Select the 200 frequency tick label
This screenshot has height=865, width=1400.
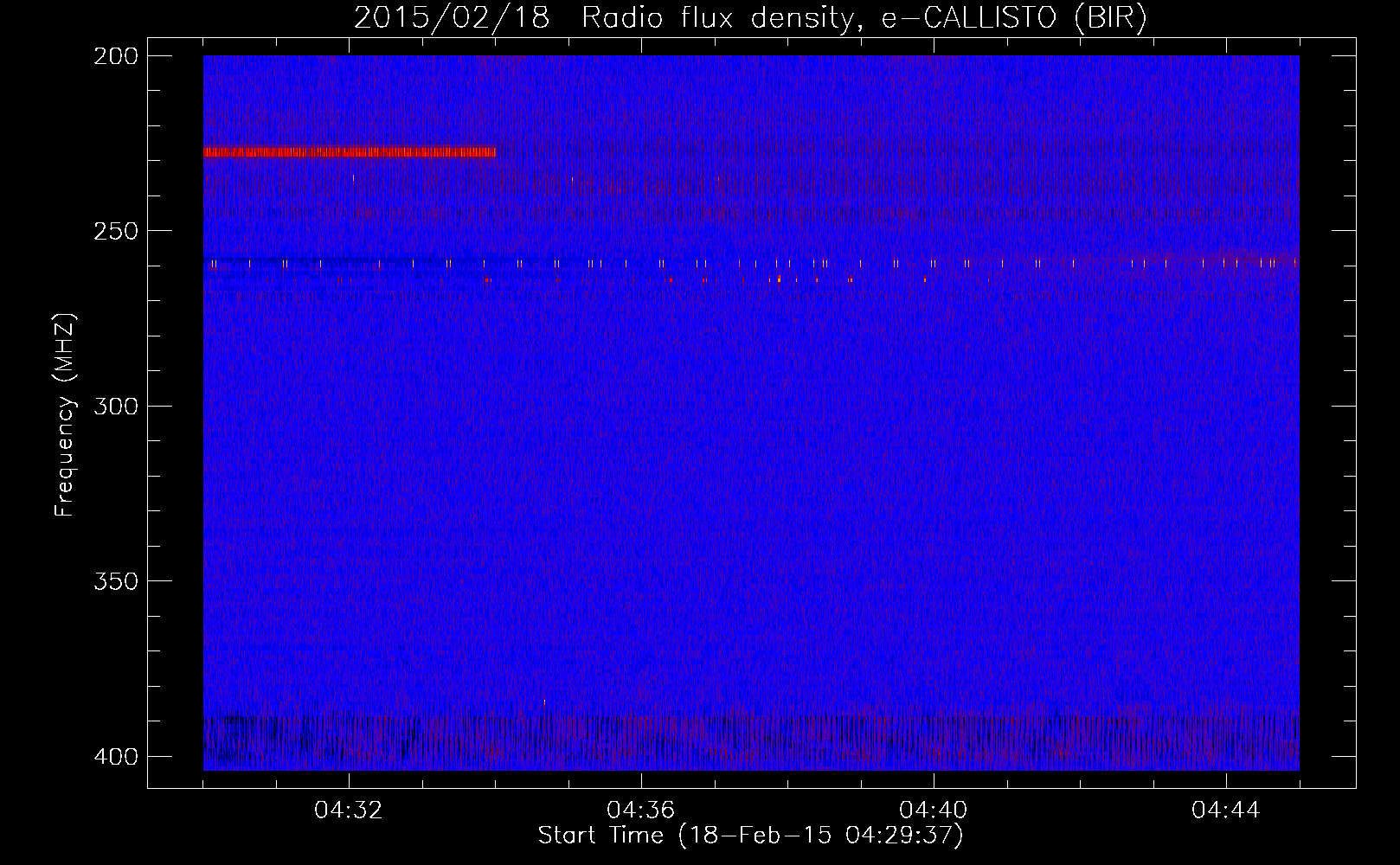coord(115,56)
